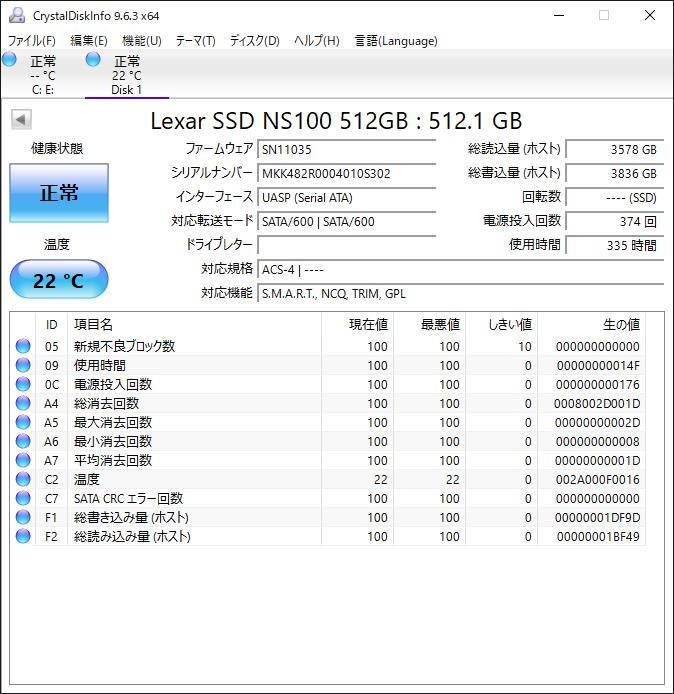Click the blue status orb for Disk 1
This screenshot has height=694, width=674.
click(x=93, y=59)
